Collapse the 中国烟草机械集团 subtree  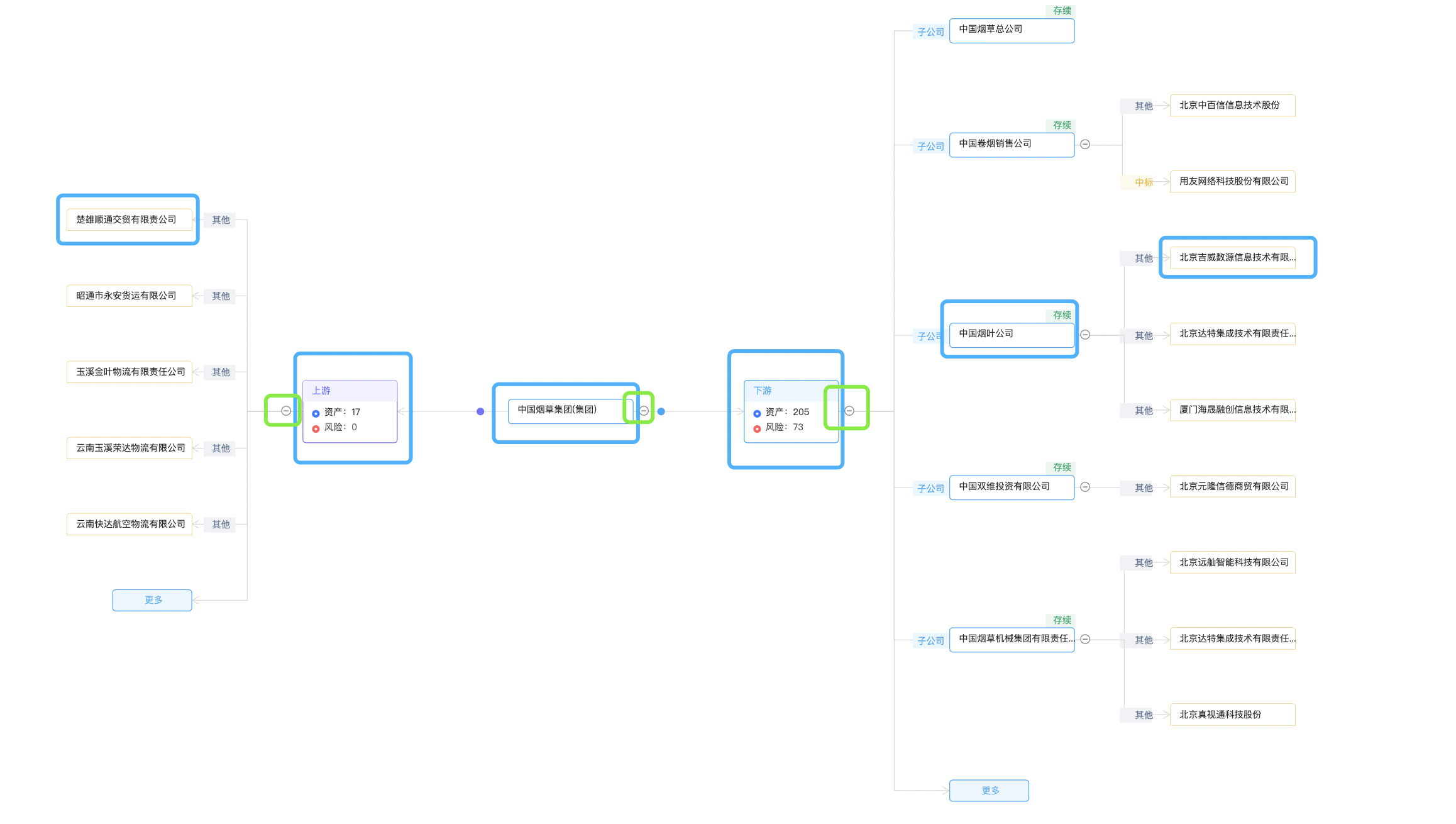[1085, 639]
